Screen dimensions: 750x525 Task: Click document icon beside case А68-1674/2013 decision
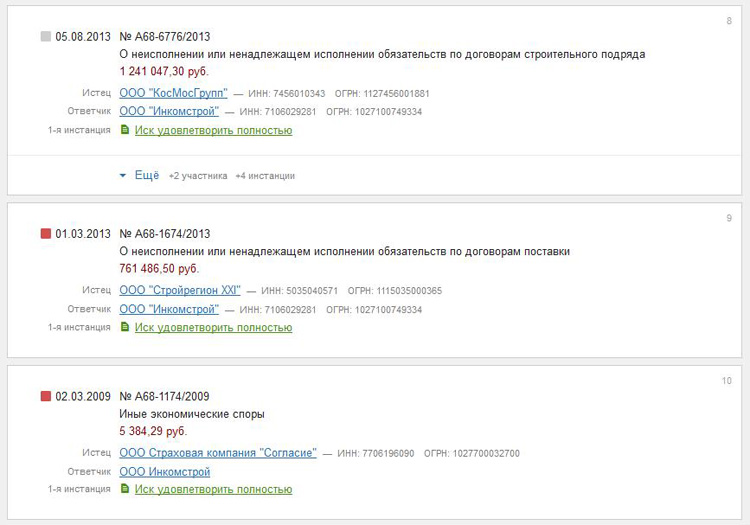tap(125, 327)
